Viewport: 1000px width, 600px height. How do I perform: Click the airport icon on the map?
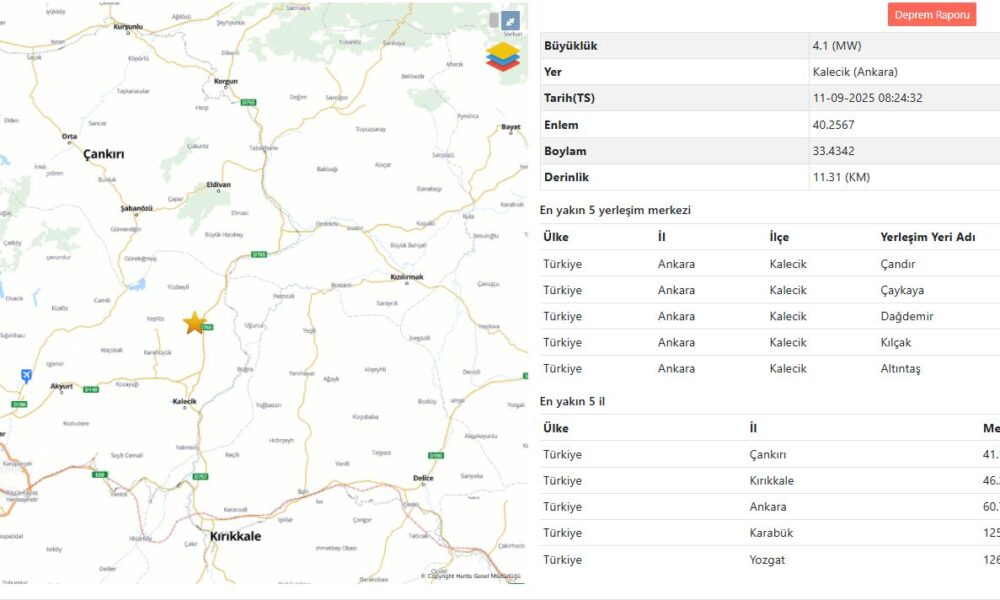click(26, 375)
